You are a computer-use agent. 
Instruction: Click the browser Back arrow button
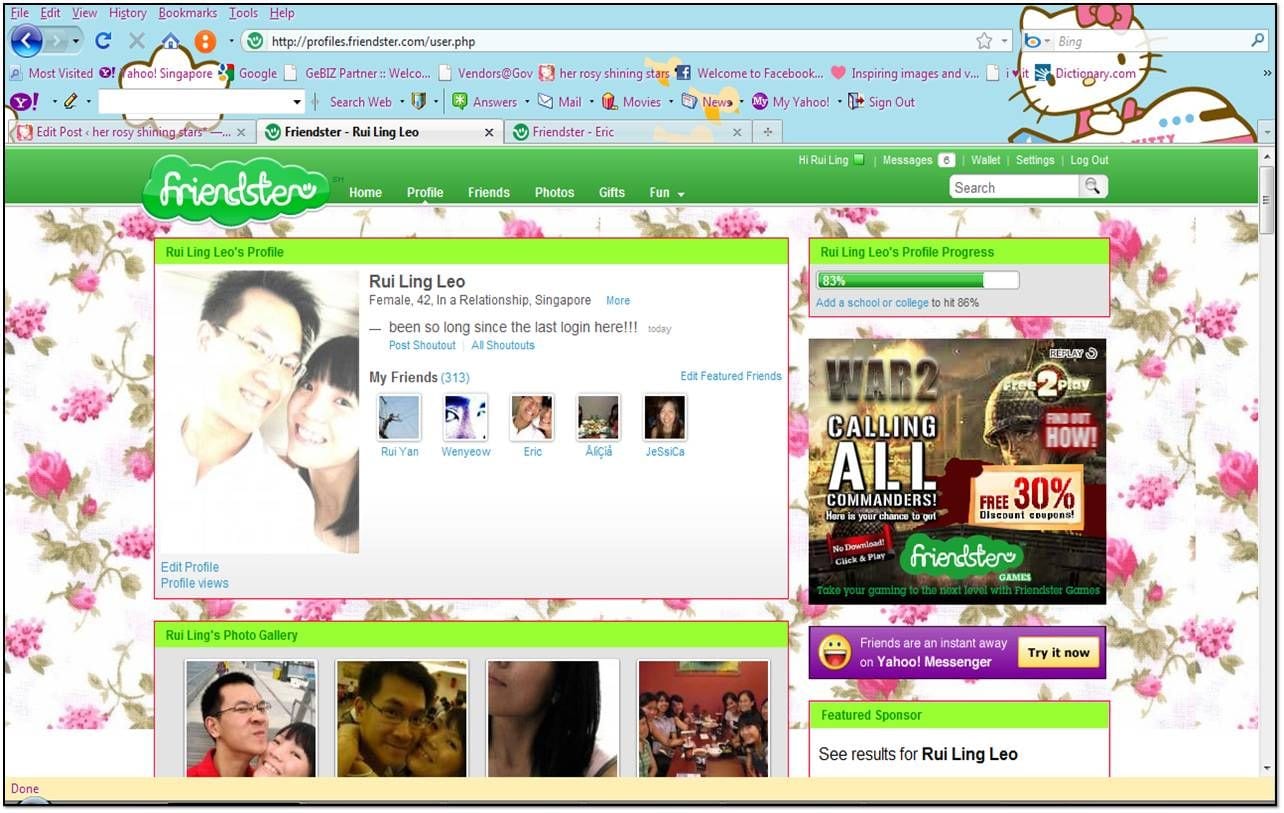pyautogui.click(x=26, y=41)
